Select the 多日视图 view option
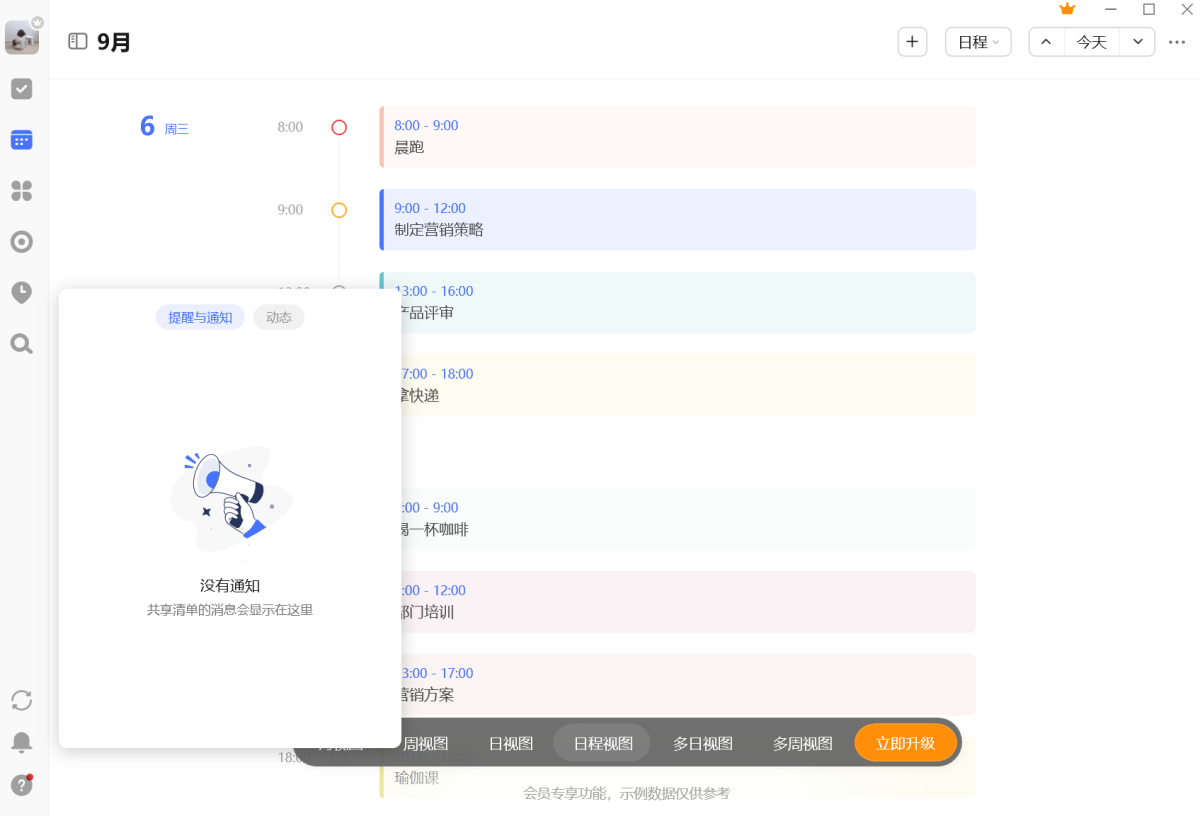Screen dimensions: 1200x816 [703, 743]
